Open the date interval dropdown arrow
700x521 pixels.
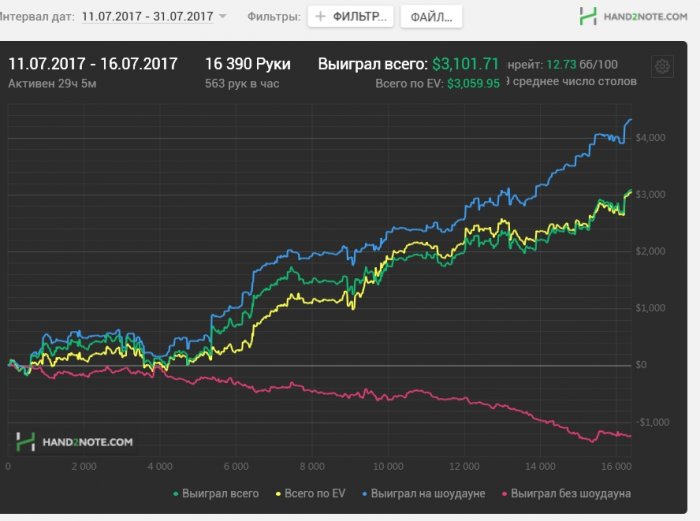(x=222, y=17)
